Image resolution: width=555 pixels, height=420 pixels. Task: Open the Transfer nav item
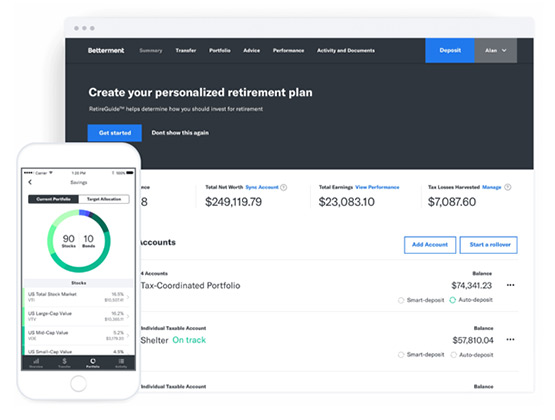click(x=186, y=51)
